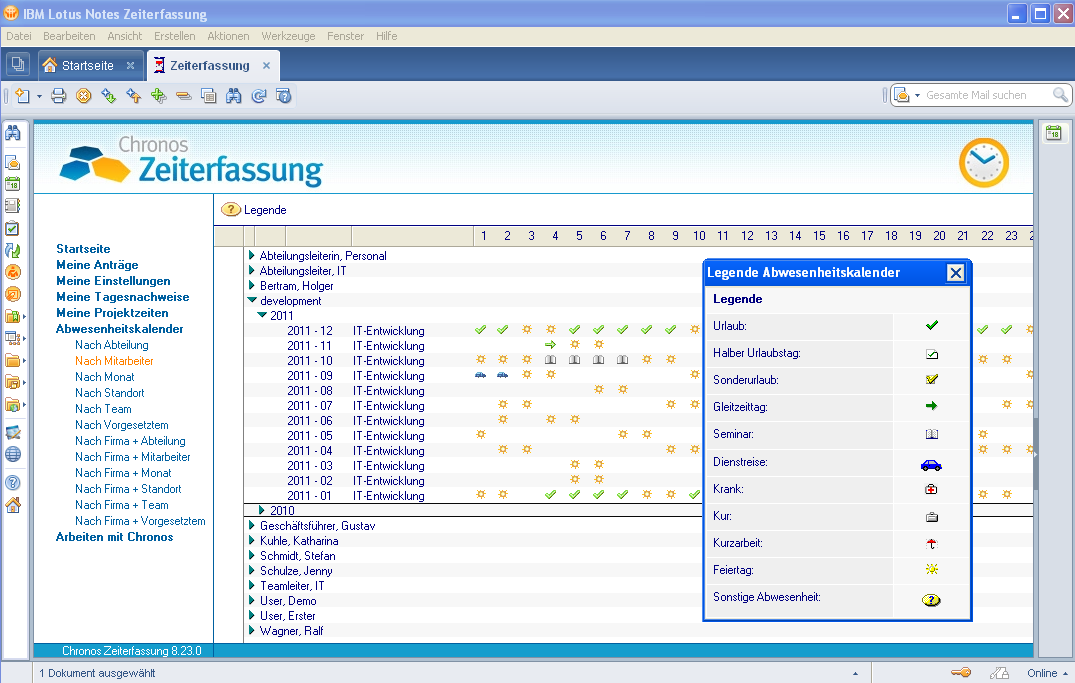1075x683 pixels.
Task: Open the Meine Anträge link
Action: 97,265
